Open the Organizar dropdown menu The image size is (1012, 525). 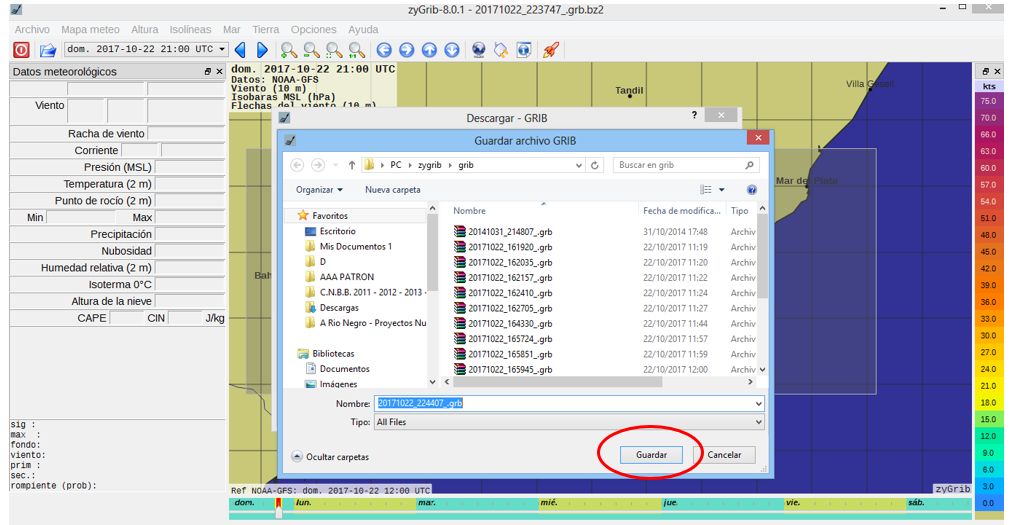319,190
